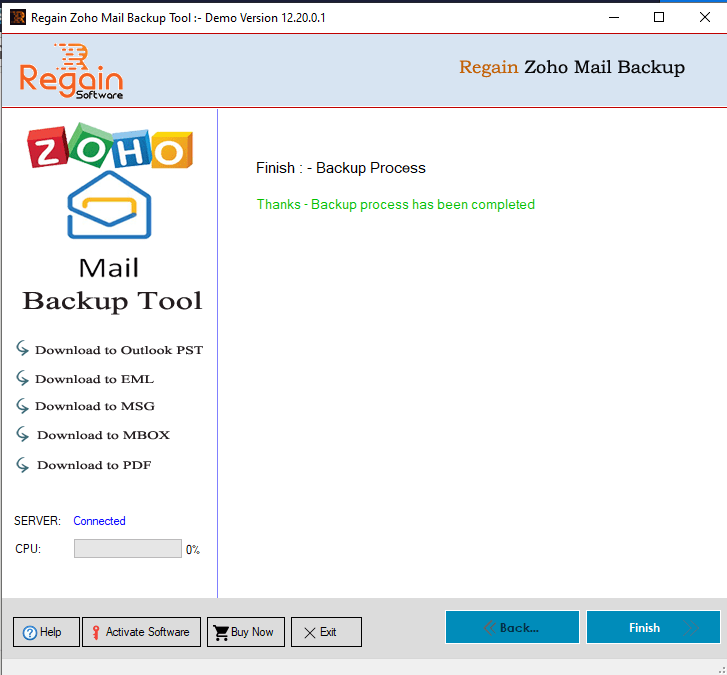The height and width of the screenshot is (675, 727).
Task: Click the Regain Software logo
Action: (71, 71)
